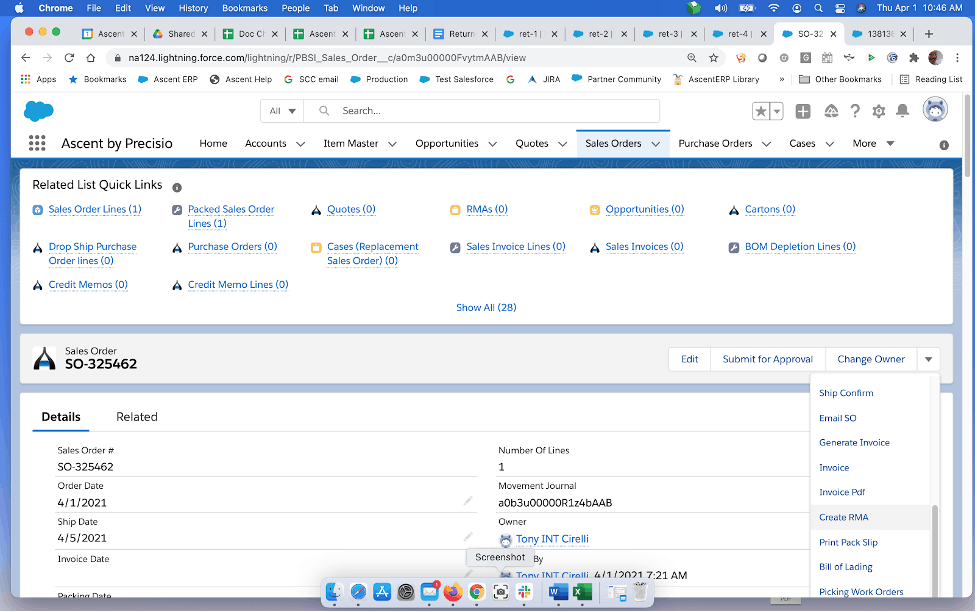Edit Order Date pencil icon

(468, 500)
